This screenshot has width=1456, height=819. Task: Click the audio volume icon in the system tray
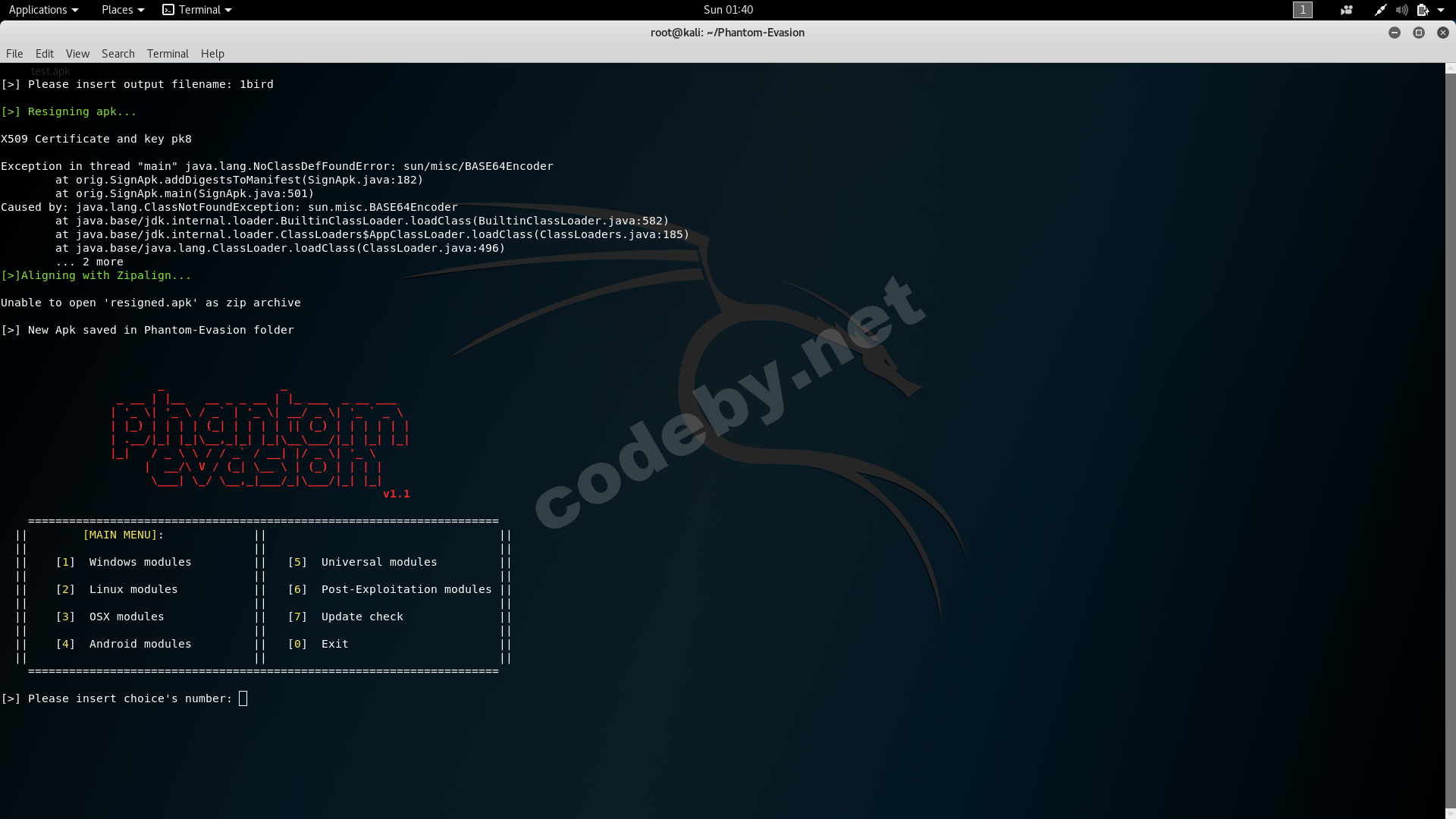point(1402,10)
